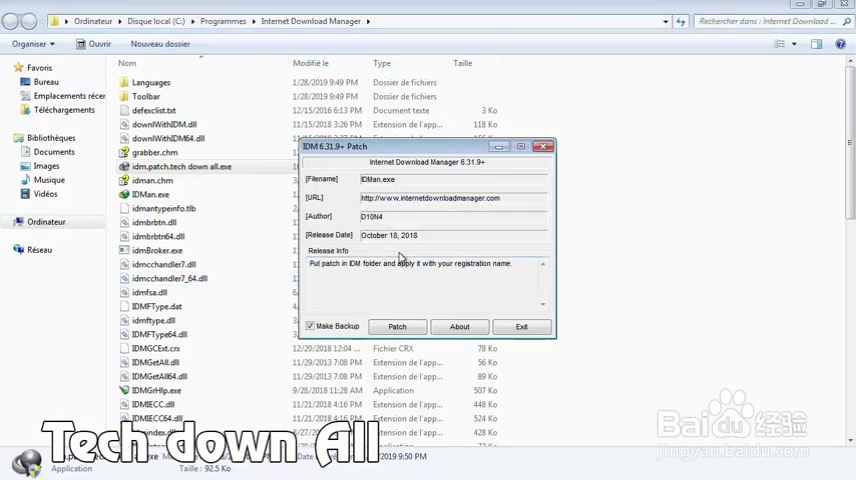The height and width of the screenshot is (480, 856).
Task: Select the Languages folder icon
Action: point(124,82)
